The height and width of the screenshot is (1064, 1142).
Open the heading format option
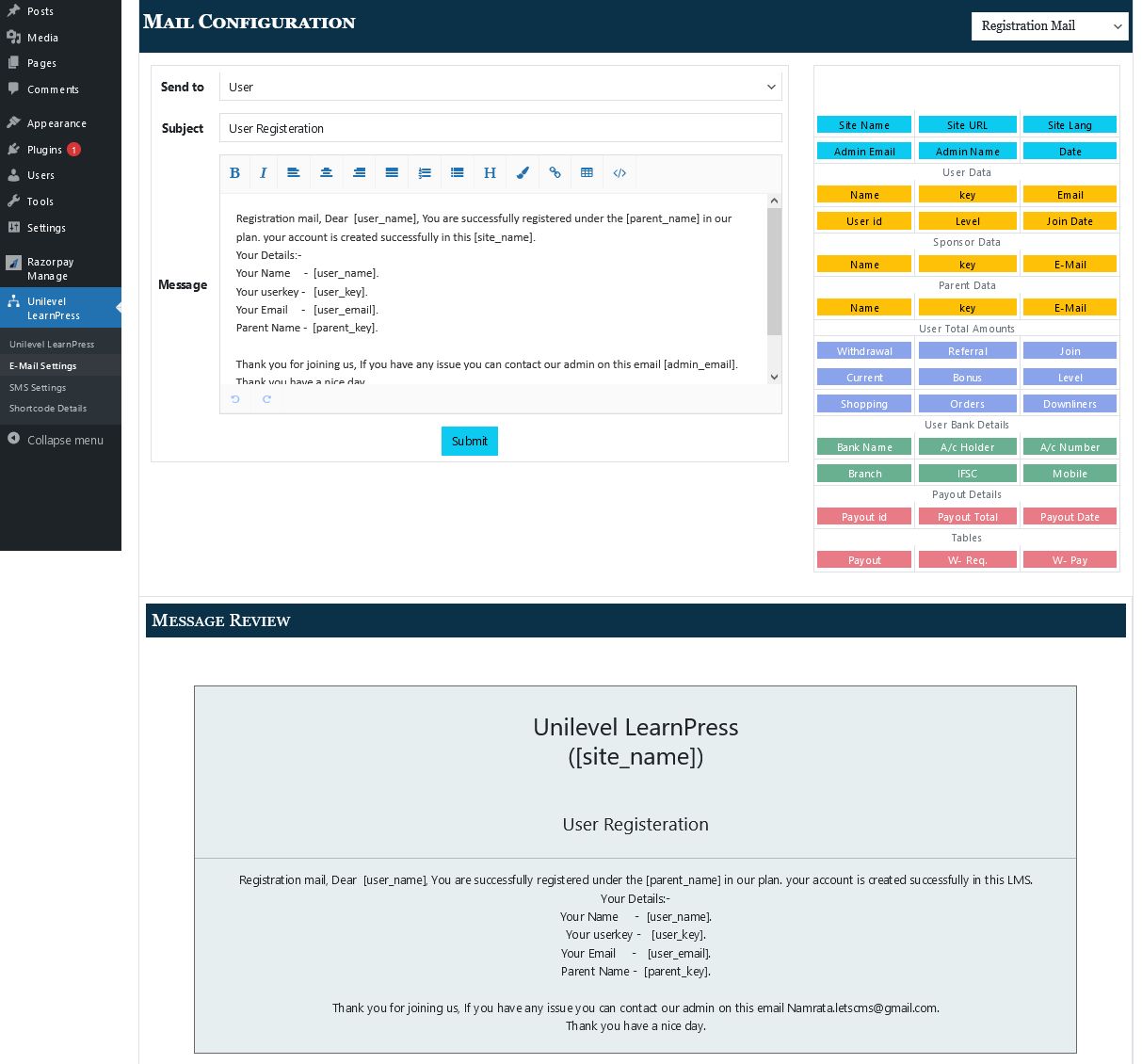point(490,173)
